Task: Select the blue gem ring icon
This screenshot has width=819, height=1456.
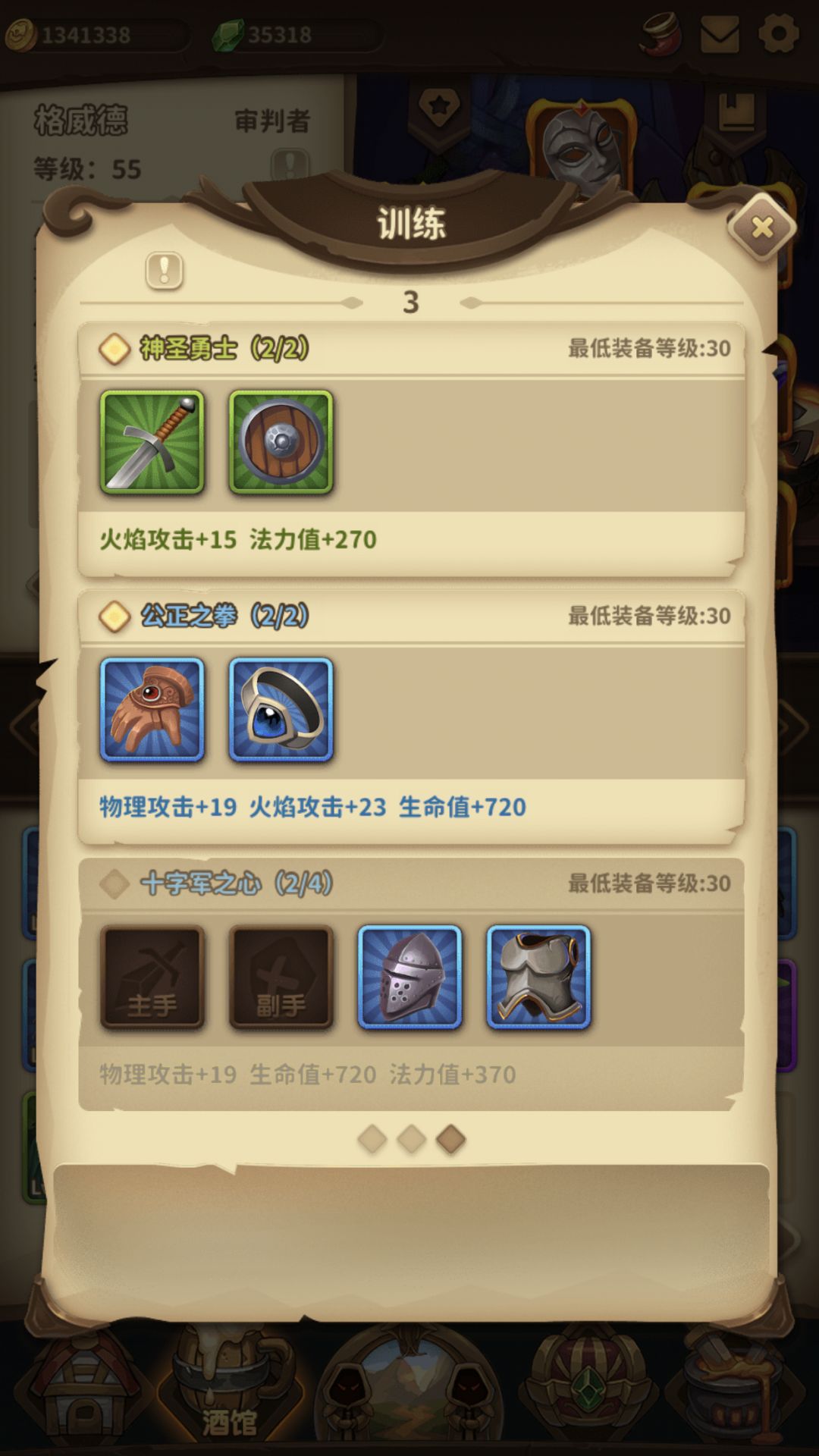Action: pyautogui.click(x=281, y=710)
